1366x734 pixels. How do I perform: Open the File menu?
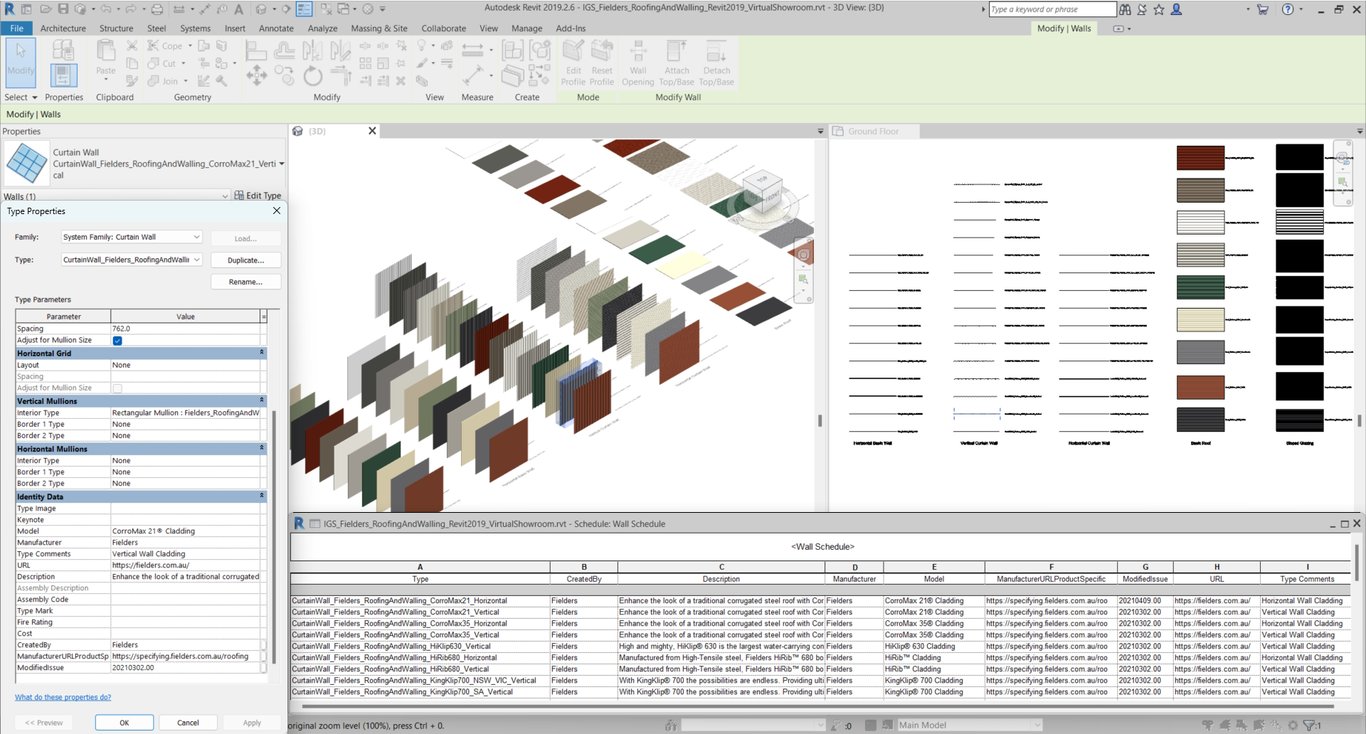click(x=17, y=29)
